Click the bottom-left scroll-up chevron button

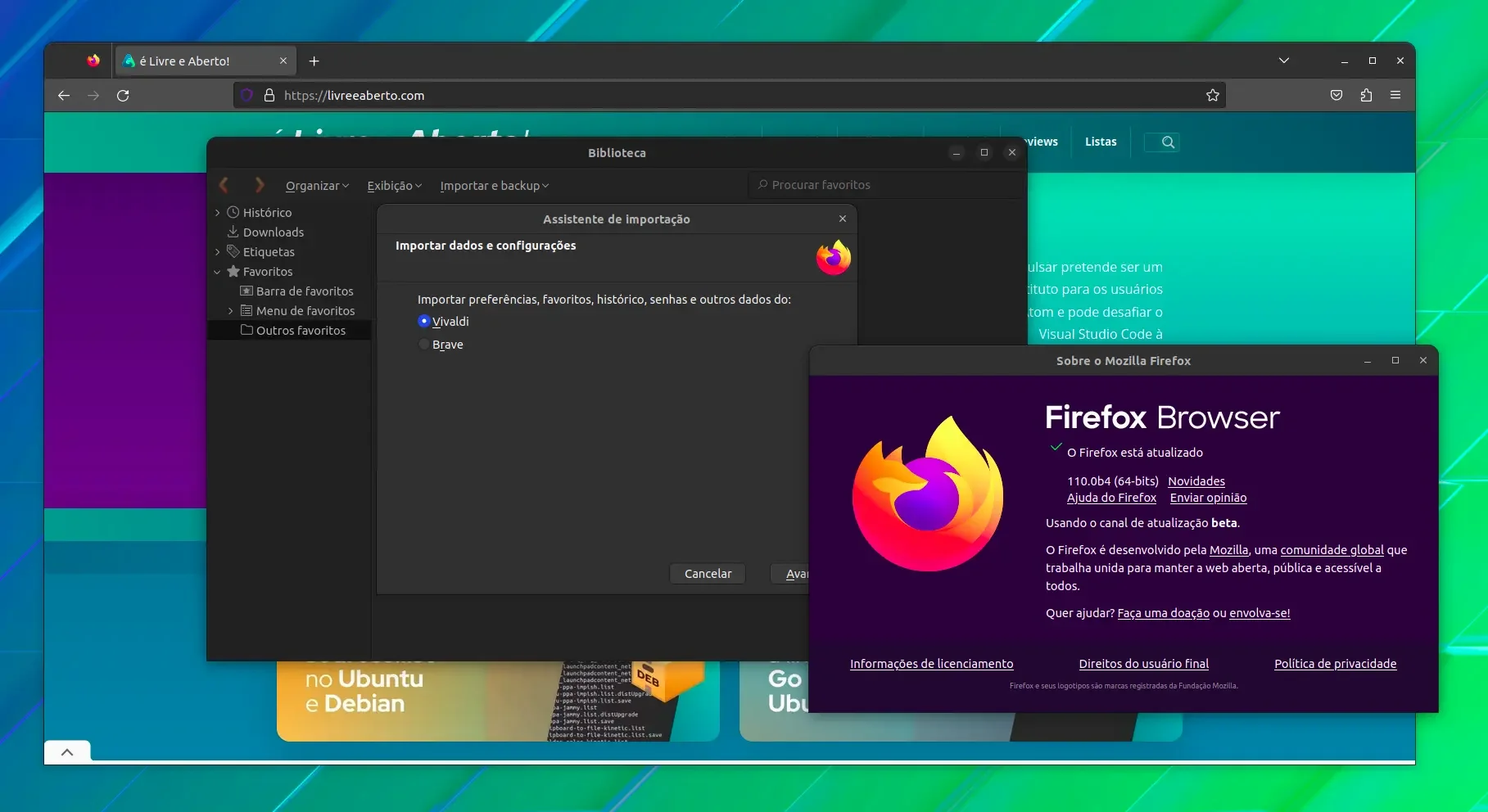tap(67, 752)
